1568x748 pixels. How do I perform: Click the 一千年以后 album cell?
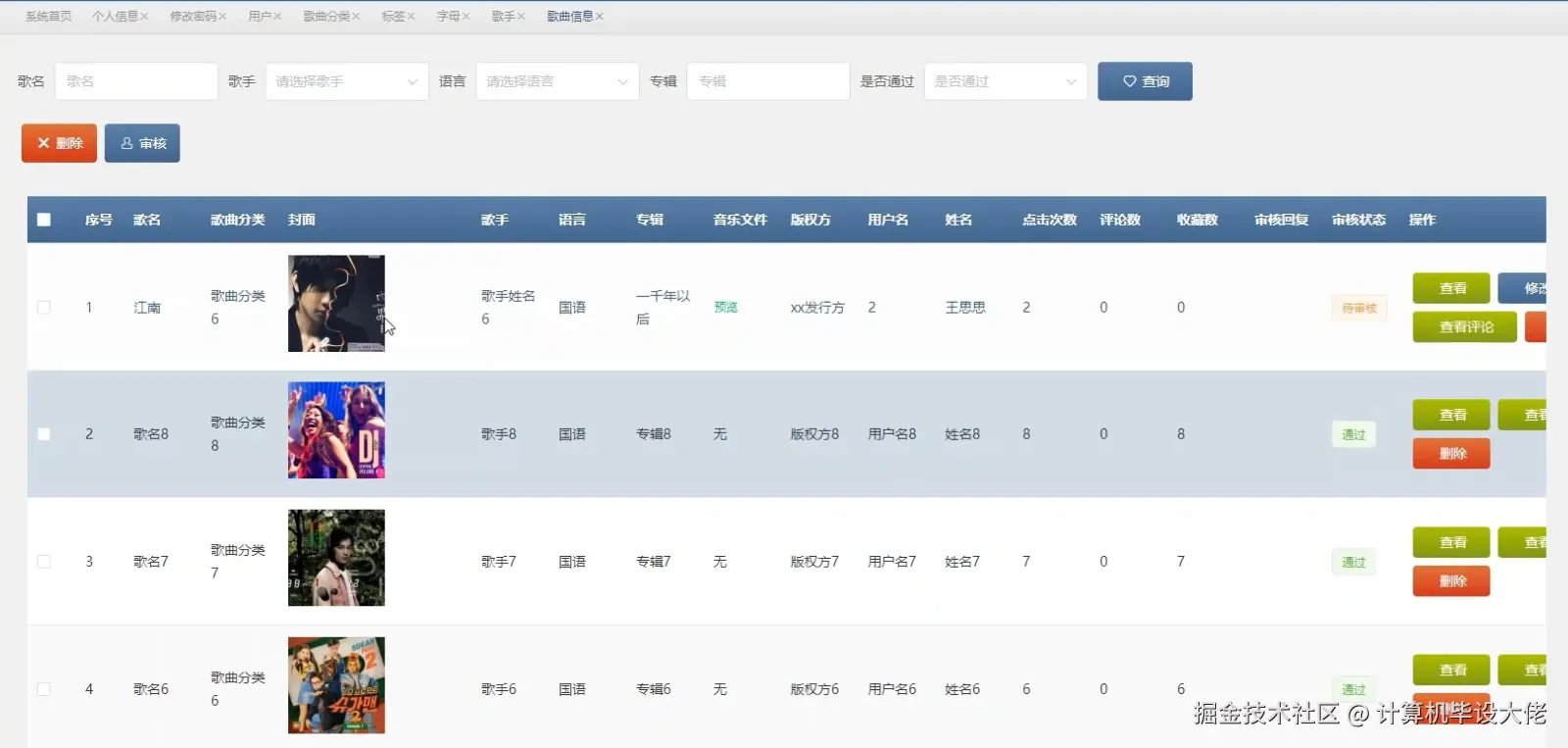pyautogui.click(x=663, y=308)
